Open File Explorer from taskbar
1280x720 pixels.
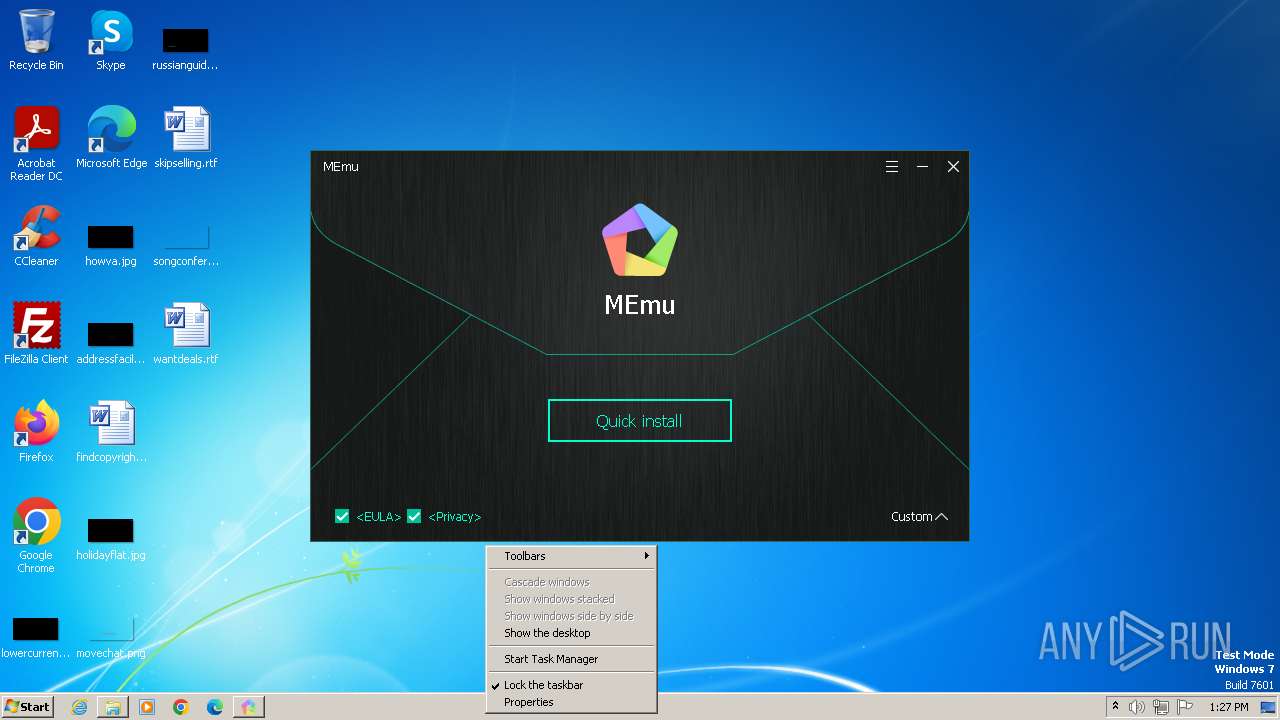(x=113, y=707)
